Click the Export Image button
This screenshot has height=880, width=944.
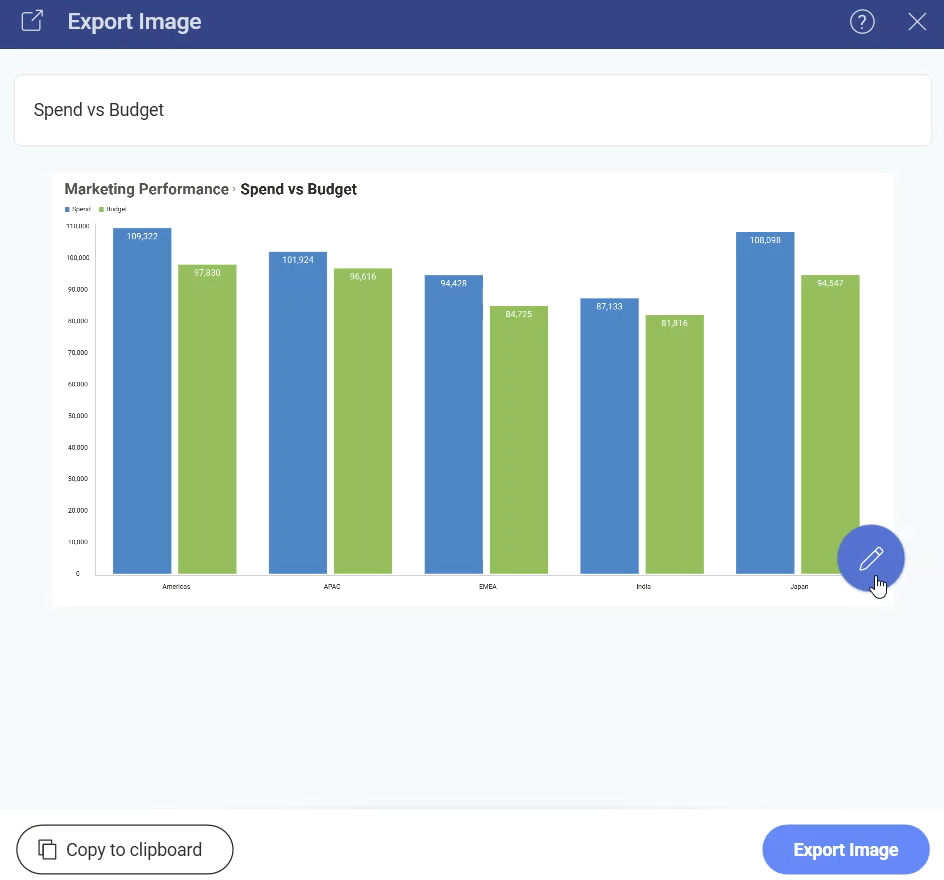(x=845, y=849)
